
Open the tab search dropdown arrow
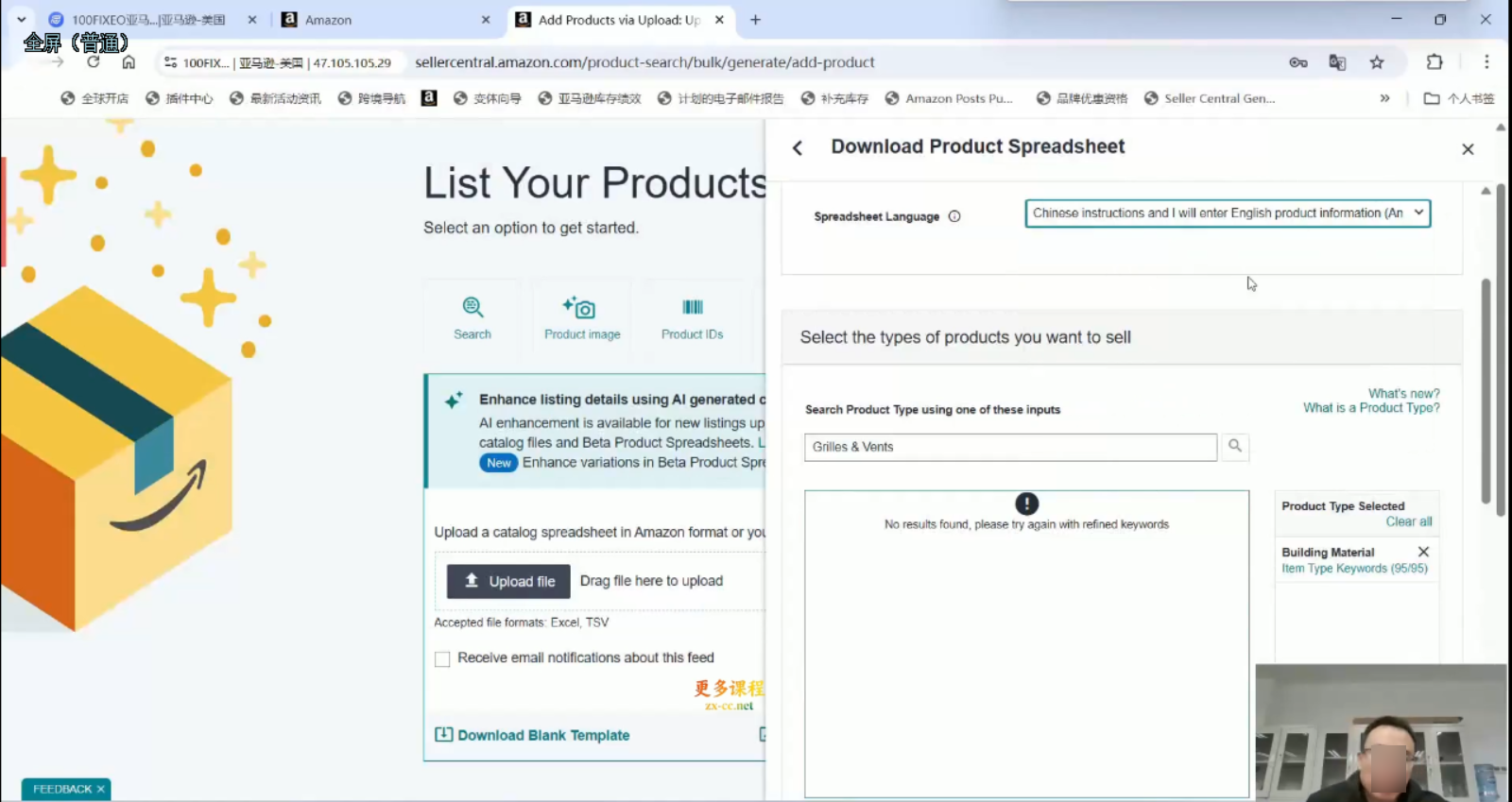point(21,20)
